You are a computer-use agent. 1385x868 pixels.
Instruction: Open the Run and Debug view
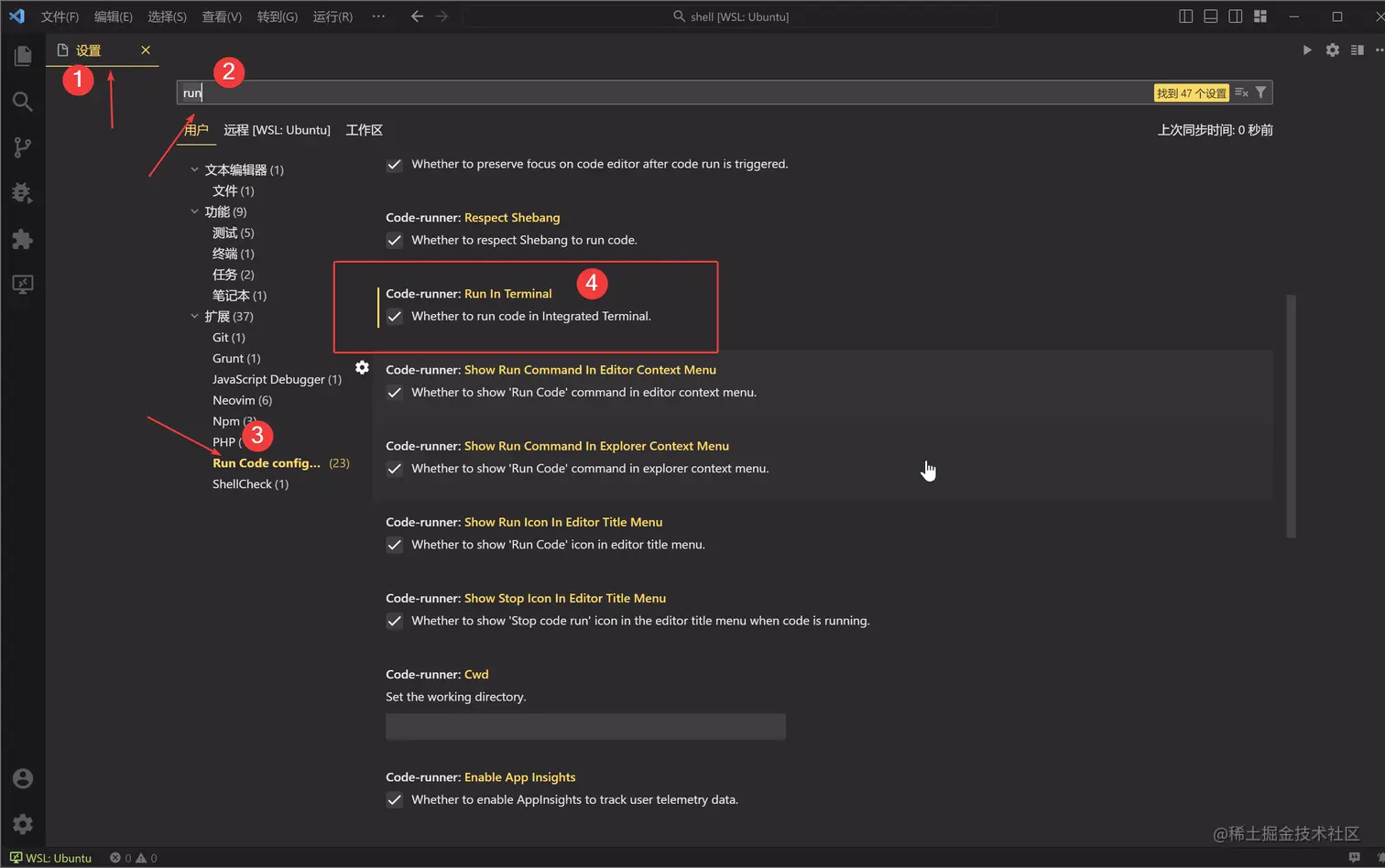(x=23, y=193)
